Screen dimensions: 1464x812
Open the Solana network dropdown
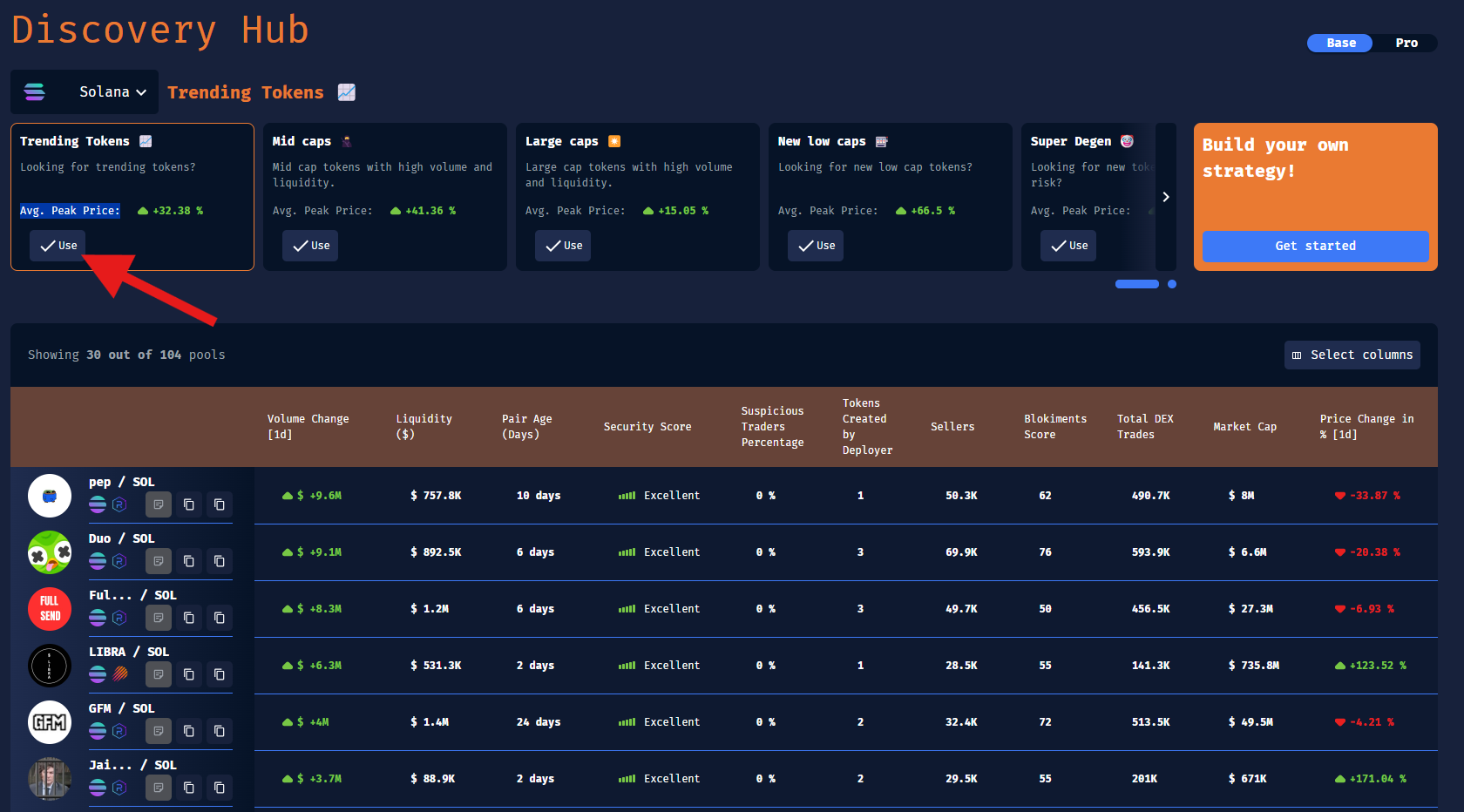[112, 92]
